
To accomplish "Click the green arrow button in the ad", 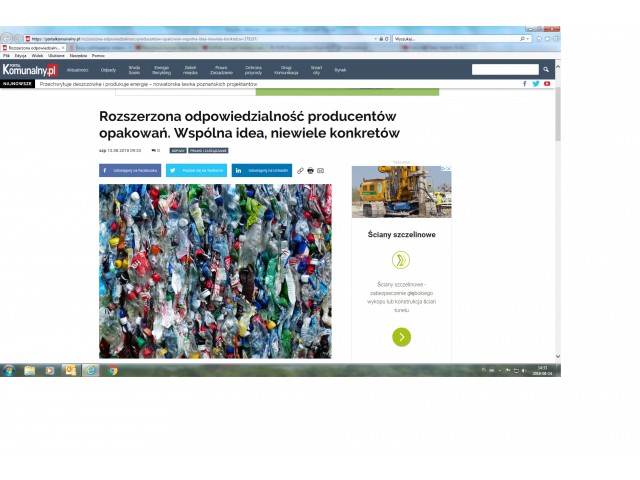I will click(401, 337).
